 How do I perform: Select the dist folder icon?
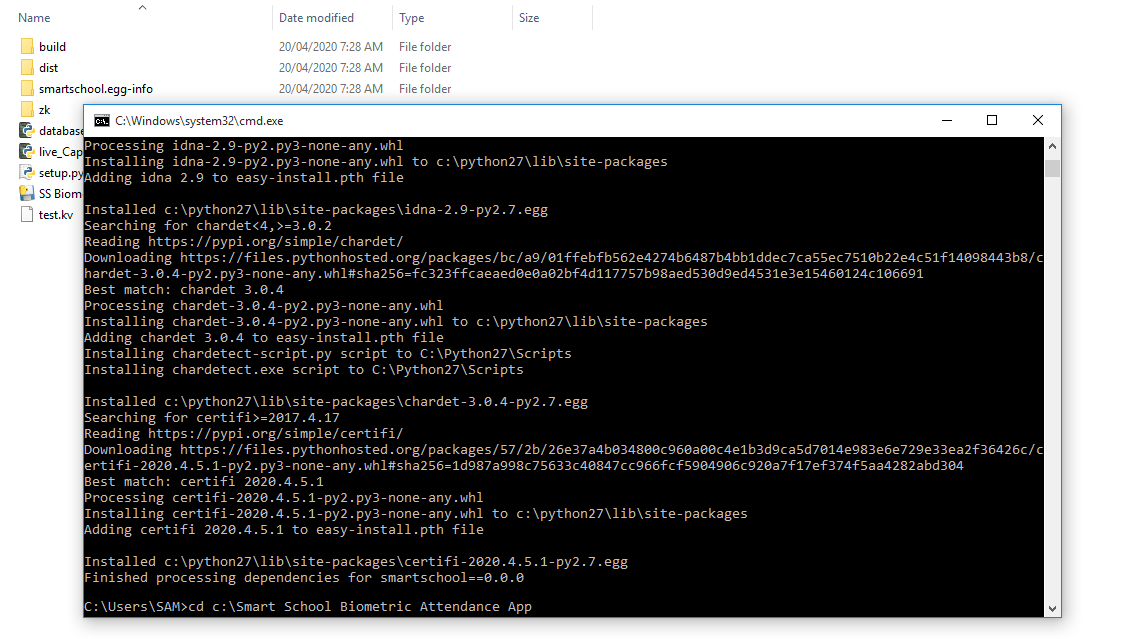point(27,68)
